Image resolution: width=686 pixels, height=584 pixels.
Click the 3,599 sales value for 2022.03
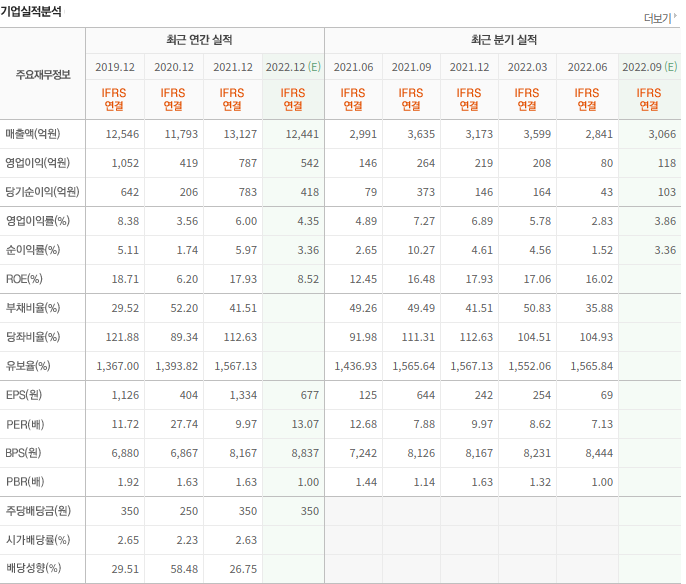click(x=537, y=134)
